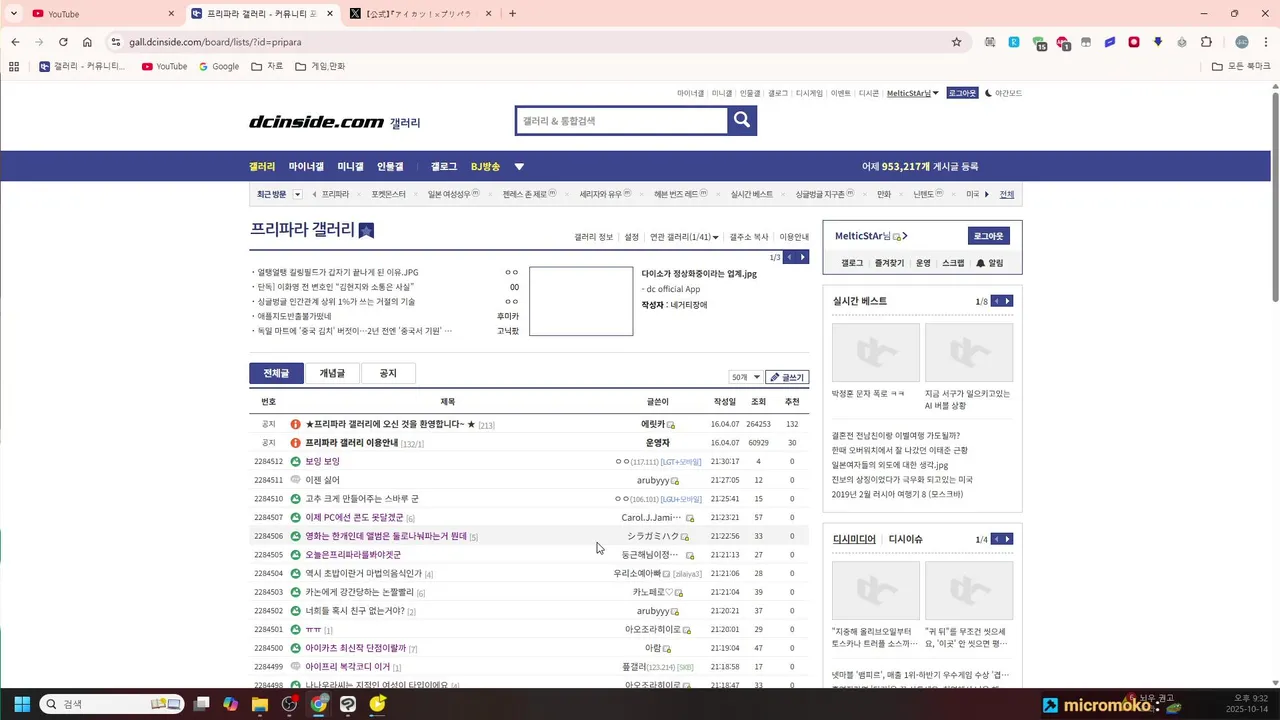Switch to the YouTube browser tab
This screenshot has height=720, width=1280.
[103, 14]
